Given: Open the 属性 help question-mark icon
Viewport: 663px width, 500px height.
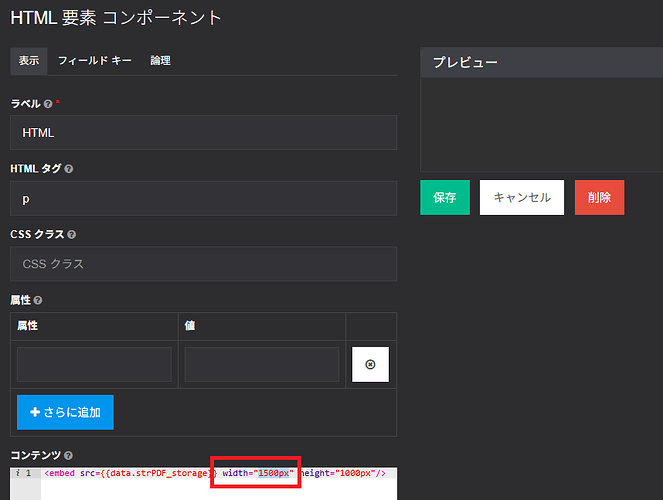Looking at the screenshot, I should pos(38,301).
